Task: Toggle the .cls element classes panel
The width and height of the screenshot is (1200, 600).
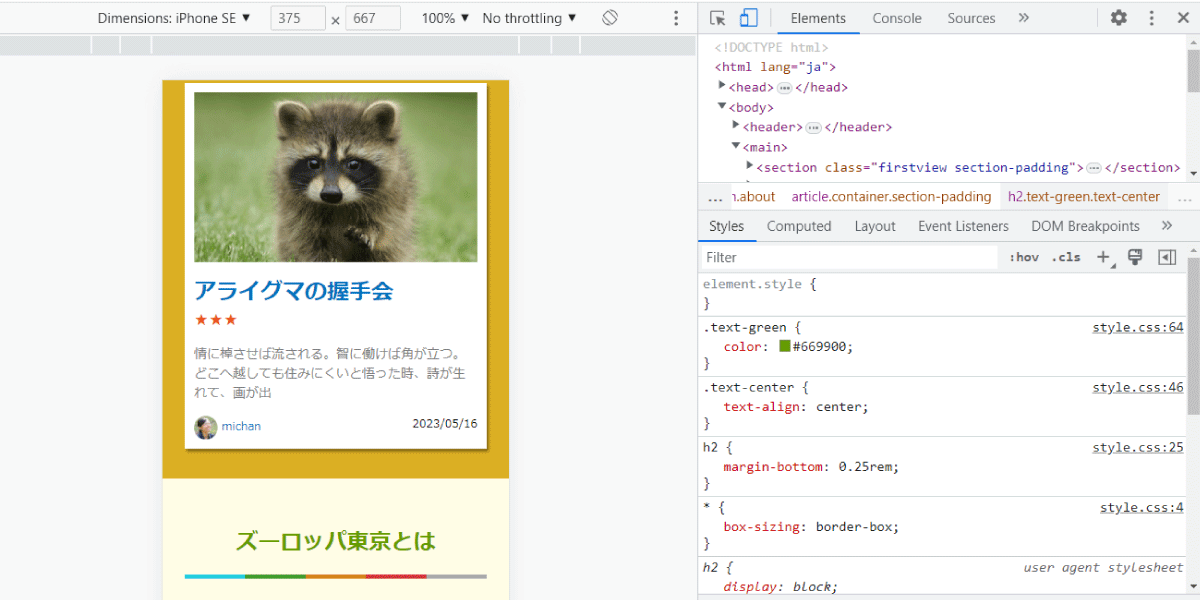Action: point(1066,257)
